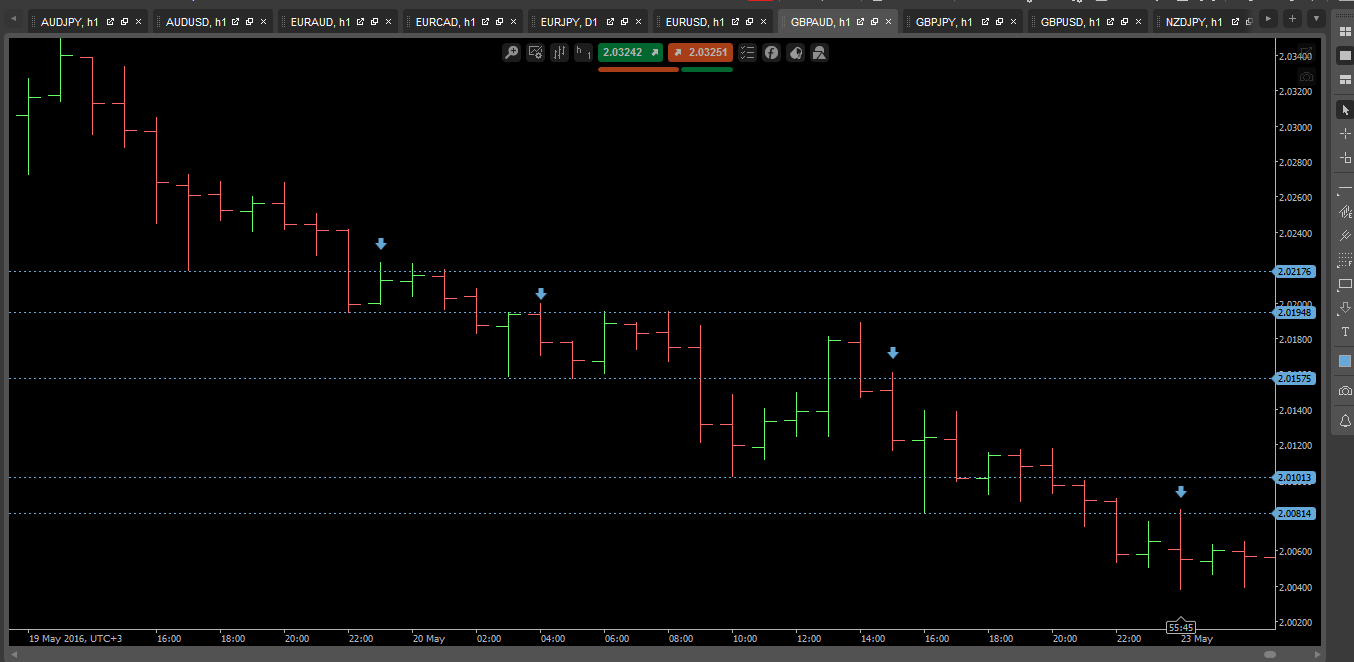Open chart indicators and settings icon
1354x662 pixels.
pos(536,52)
